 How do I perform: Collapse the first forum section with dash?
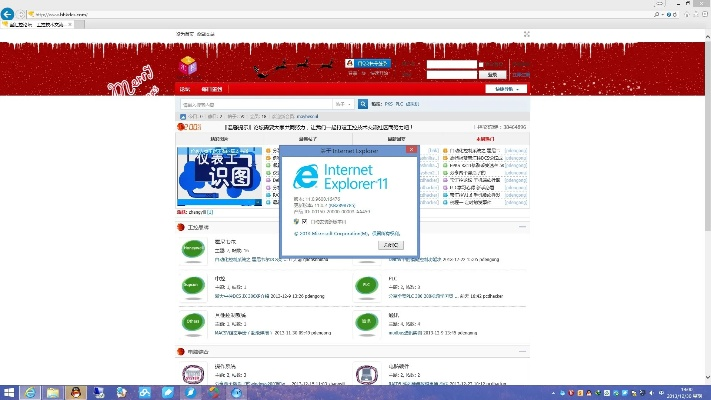click(x=522, y=227)
